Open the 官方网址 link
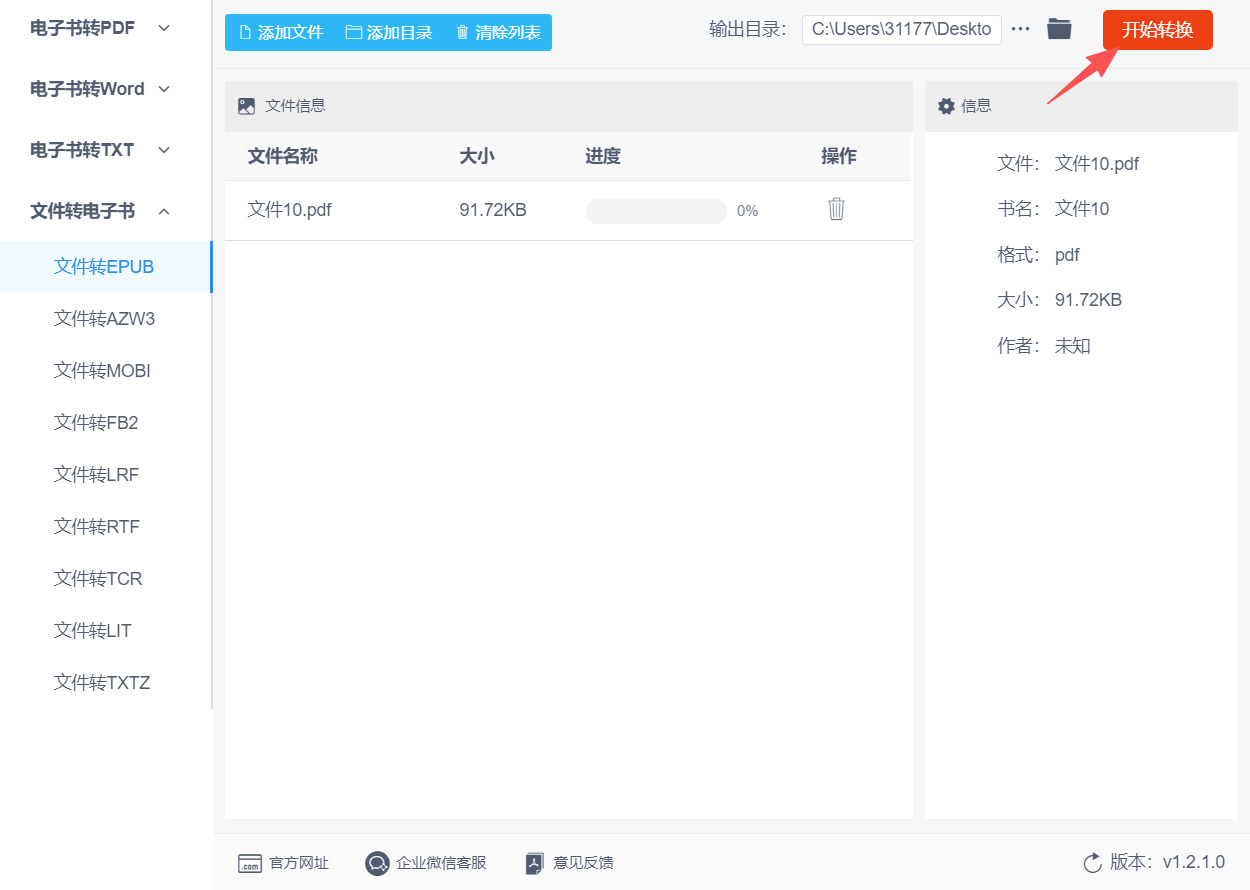The width and height of the screenshot is (1250, 890). 284,863
